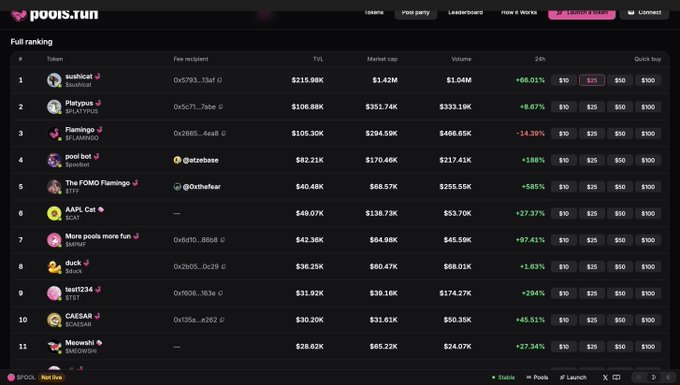The image size is (680, 385).
Task: Open the Leaderboard nav item
Action: (x=465, y=13)
